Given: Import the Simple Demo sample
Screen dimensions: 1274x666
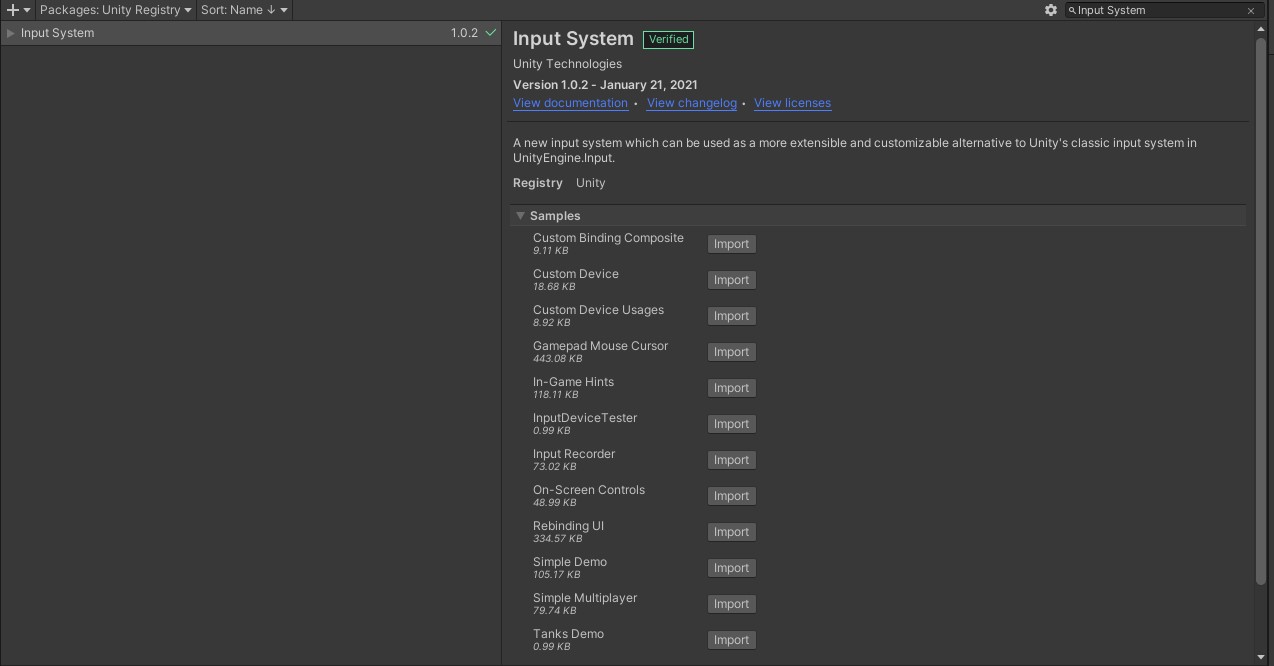Looking at the screenshot, I should tap(731, 568).
